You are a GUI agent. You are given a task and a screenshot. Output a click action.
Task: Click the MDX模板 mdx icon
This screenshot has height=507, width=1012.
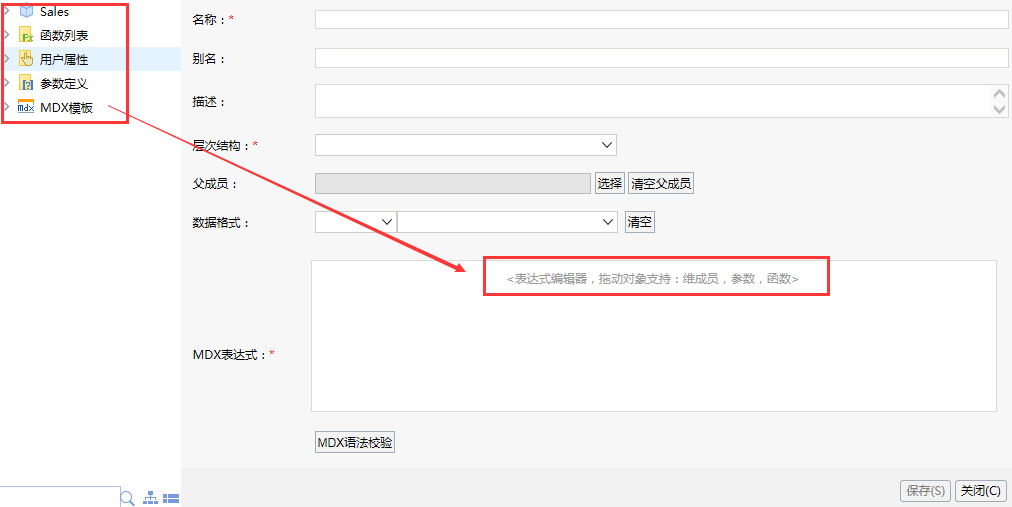coord(26,108)
